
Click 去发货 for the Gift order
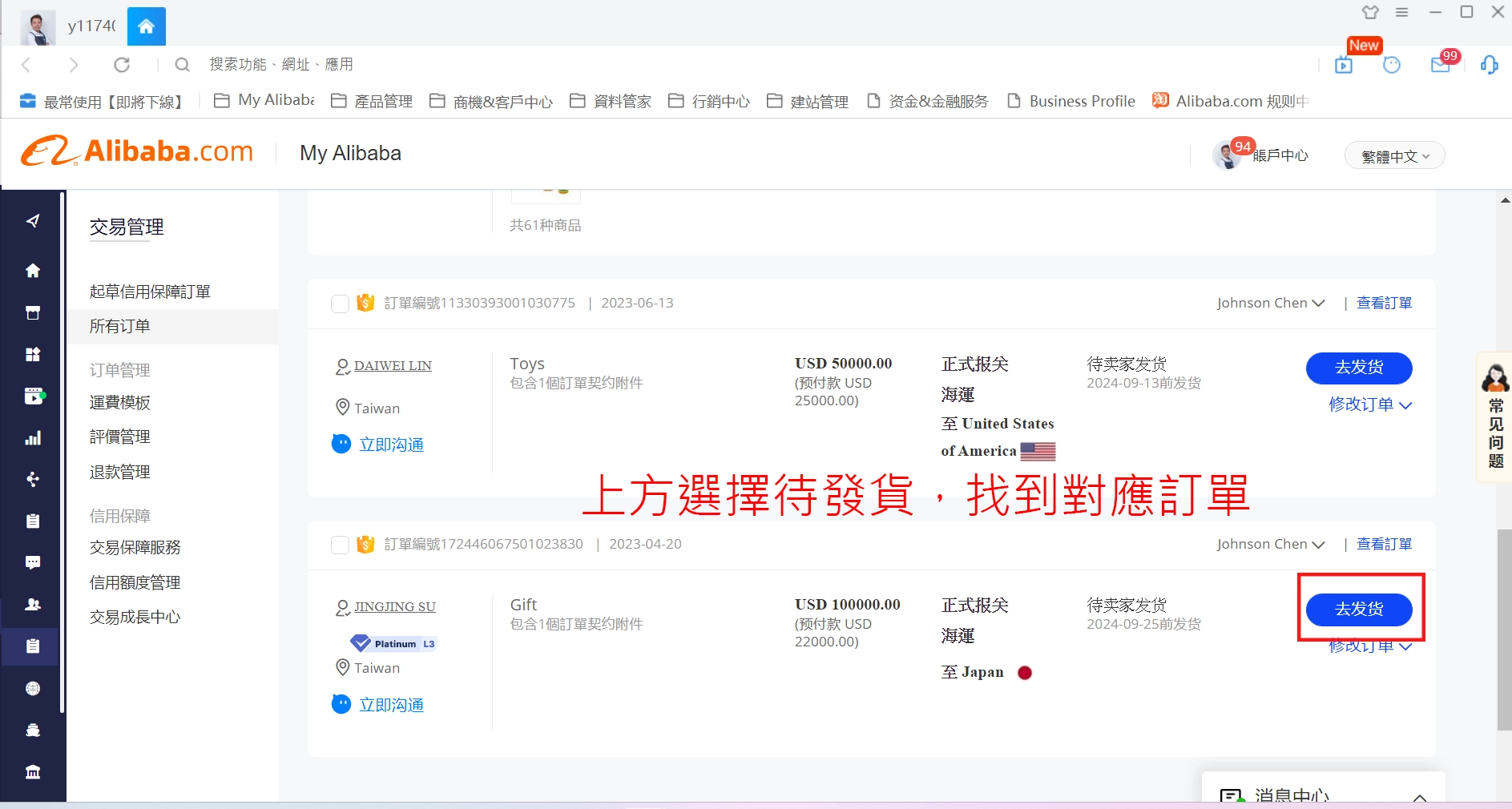click(x=1359, y=609)
